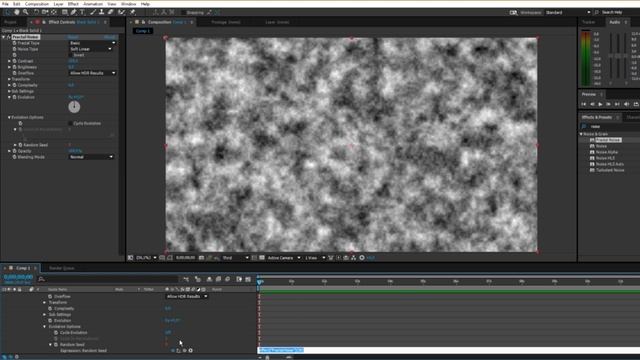This screenshot has height=360, width=640.
Task: Collapse Evolution Options in Effect Controls
Action: [x=9, y=118]
